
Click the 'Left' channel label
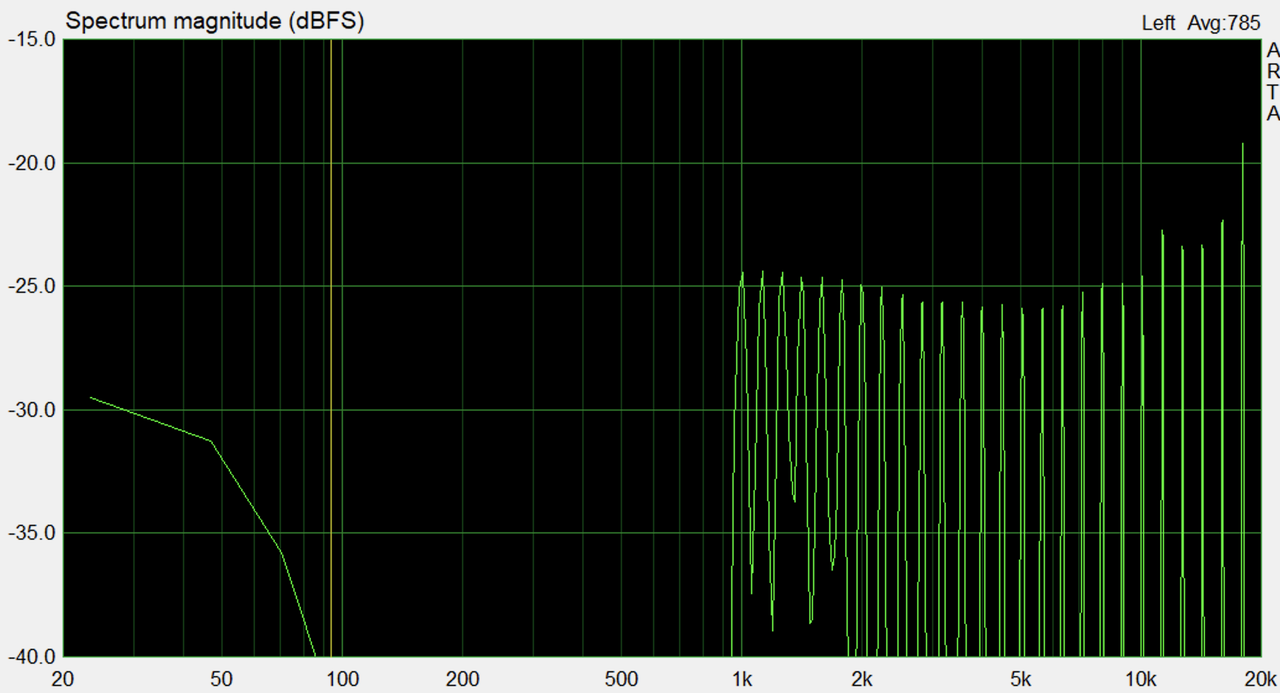1158,24
